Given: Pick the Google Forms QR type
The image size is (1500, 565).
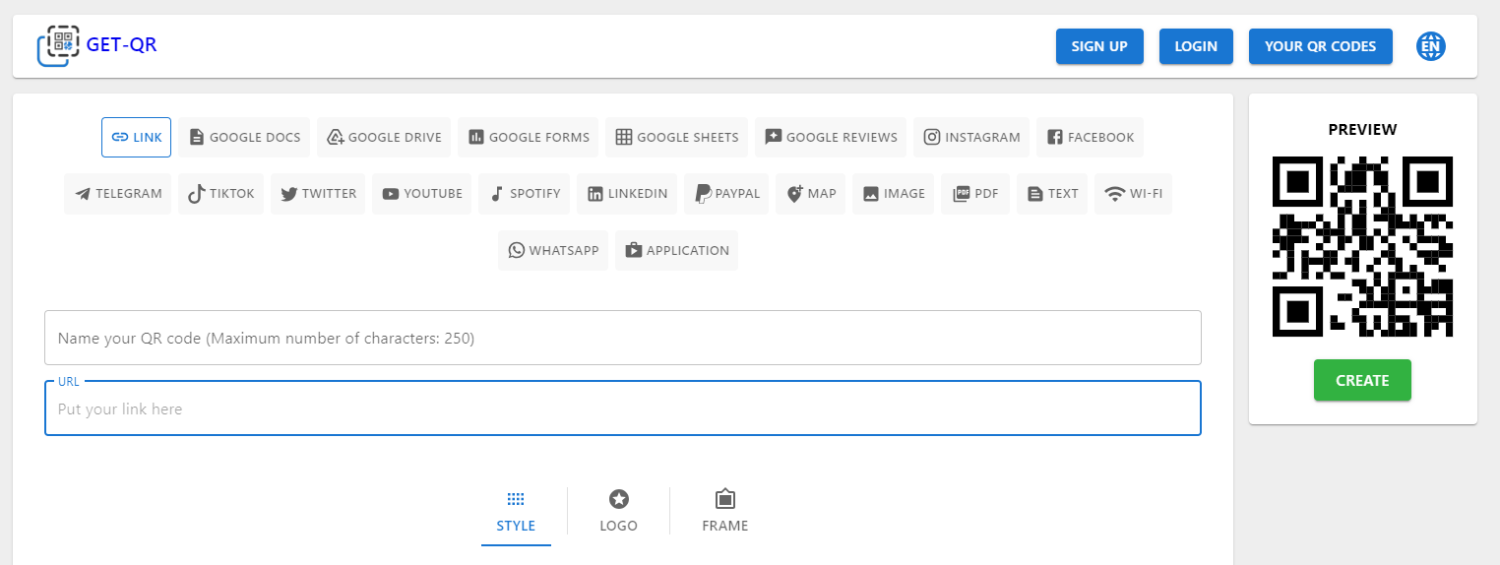Looking at the screenshot, I should (528, 137).
